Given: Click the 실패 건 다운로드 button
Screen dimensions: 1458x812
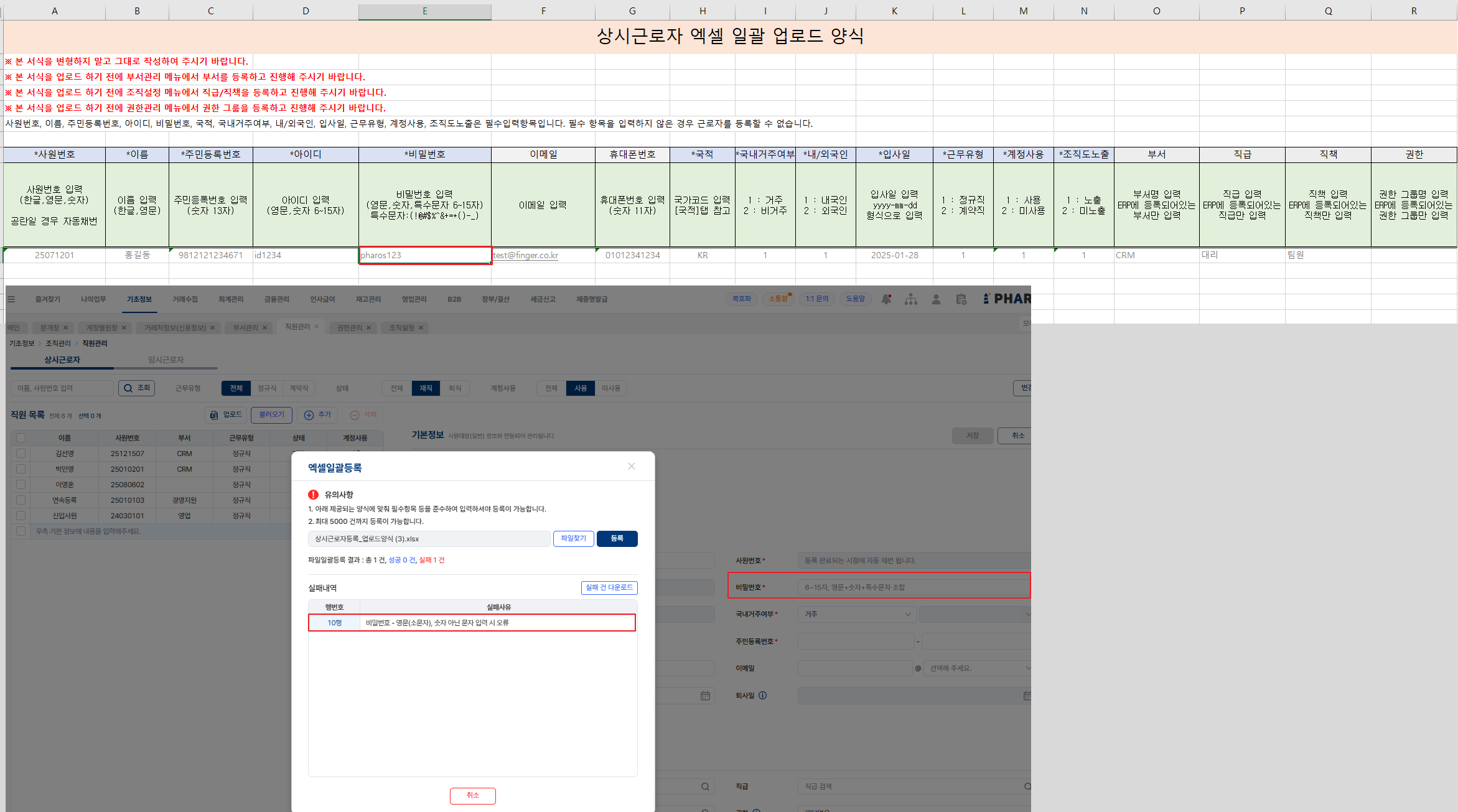Looking at the screenshot, I should [x=609, y=588].
